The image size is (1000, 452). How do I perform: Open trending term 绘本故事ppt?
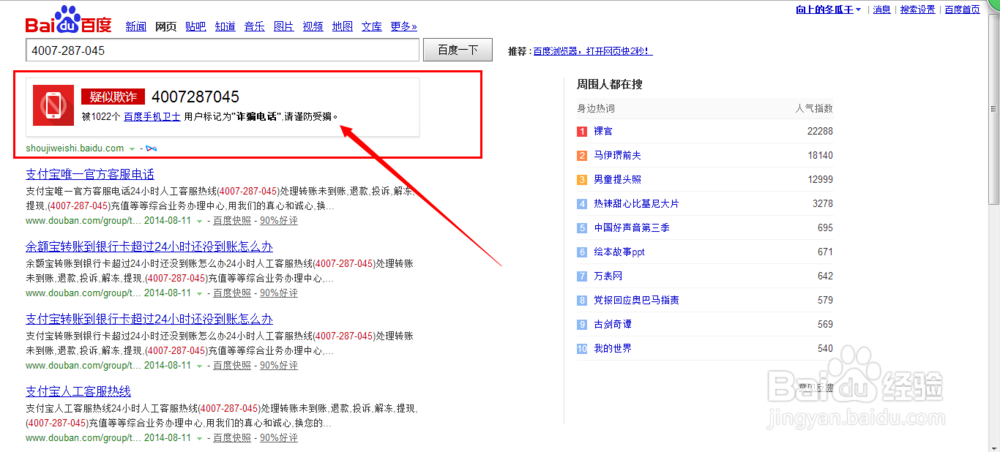point(619,252)
